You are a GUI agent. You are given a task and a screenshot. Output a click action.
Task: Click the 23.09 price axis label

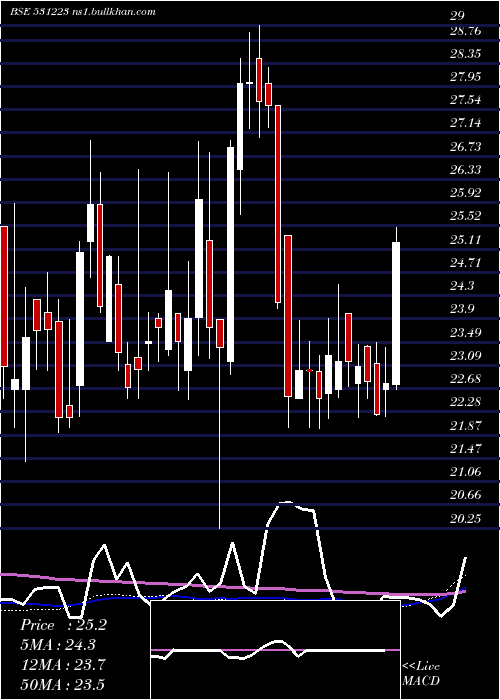coord(465,356)
